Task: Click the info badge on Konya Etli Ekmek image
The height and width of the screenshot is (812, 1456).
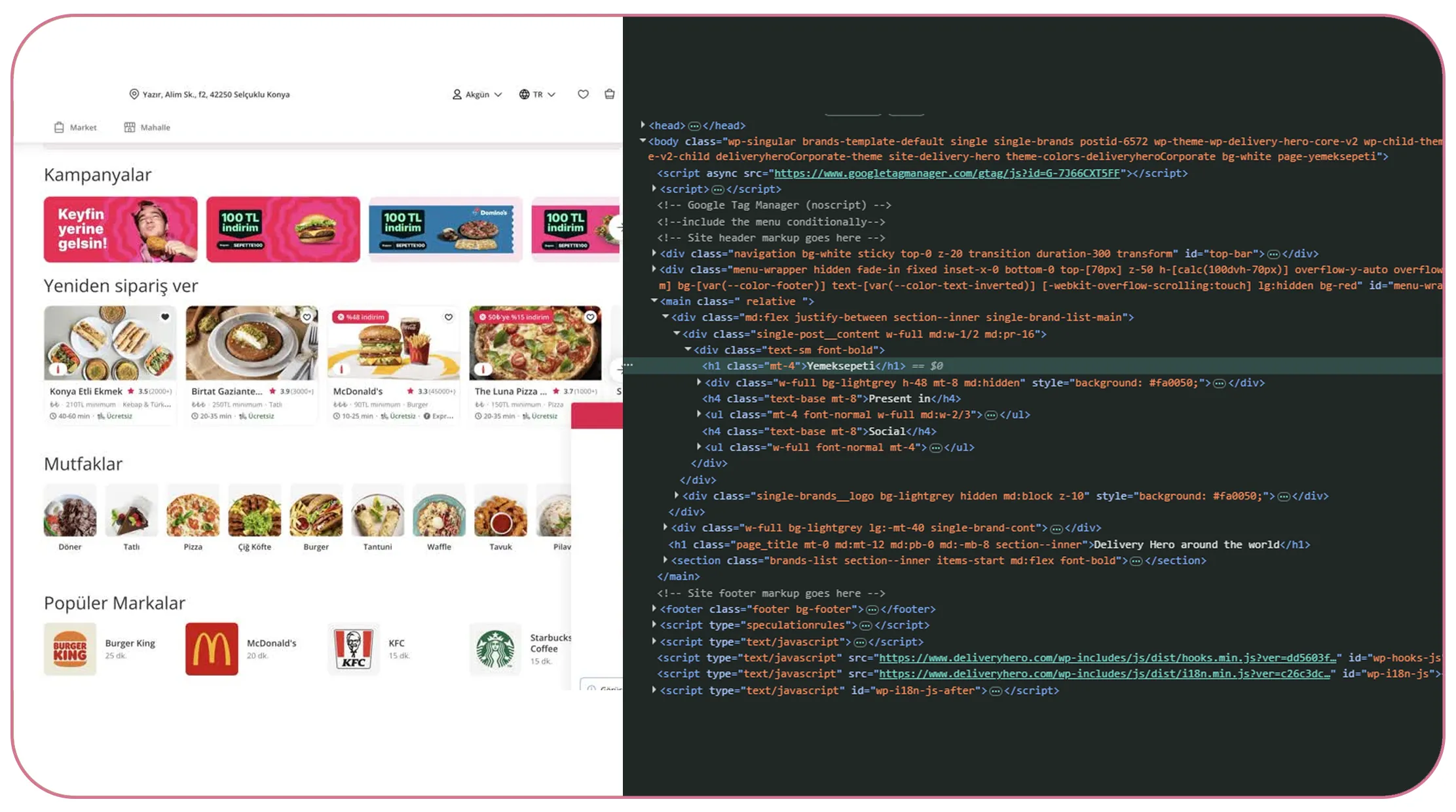Action: point(58,369)
